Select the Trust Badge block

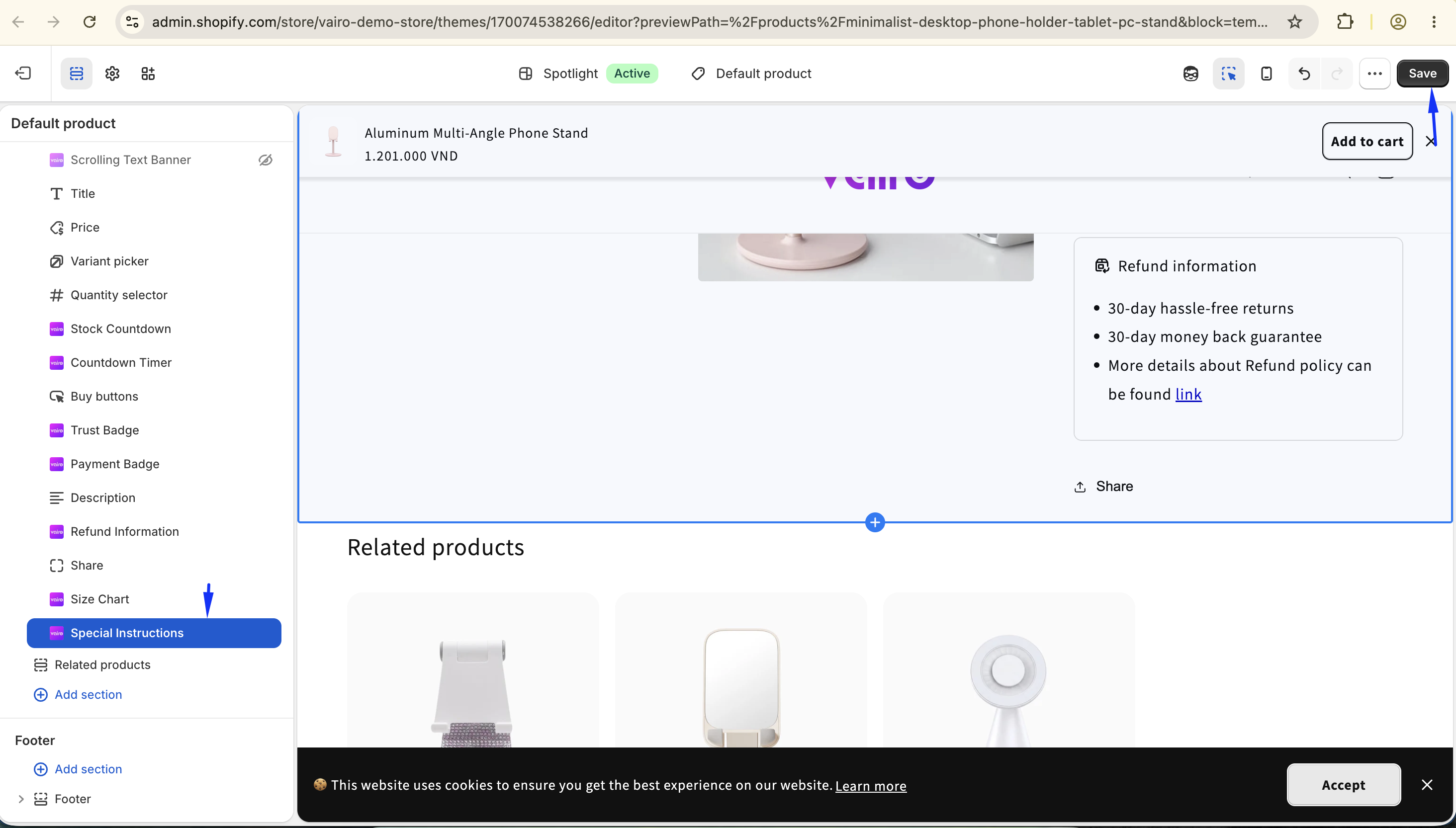coord(154,430)
